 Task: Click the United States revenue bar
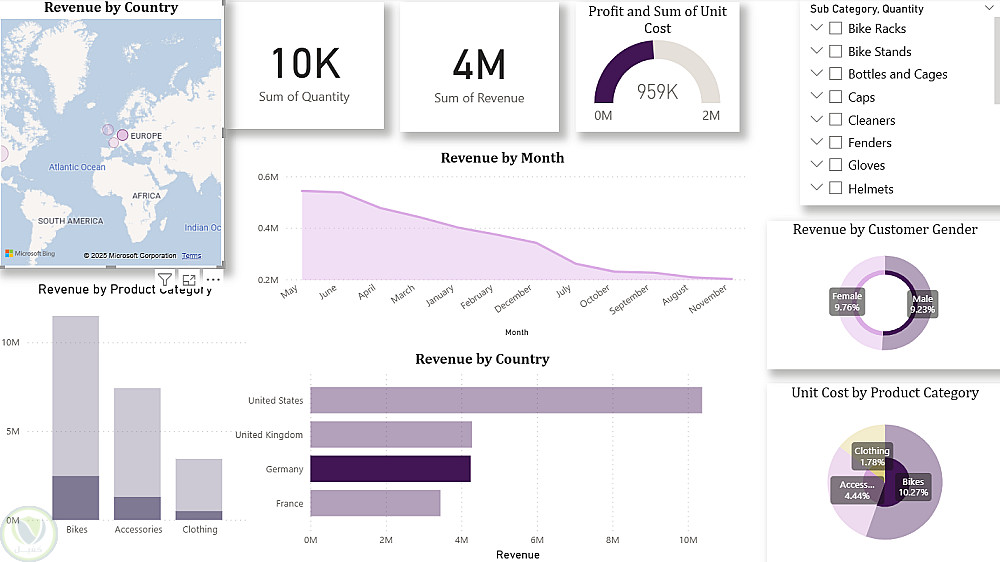click(505, 400)
